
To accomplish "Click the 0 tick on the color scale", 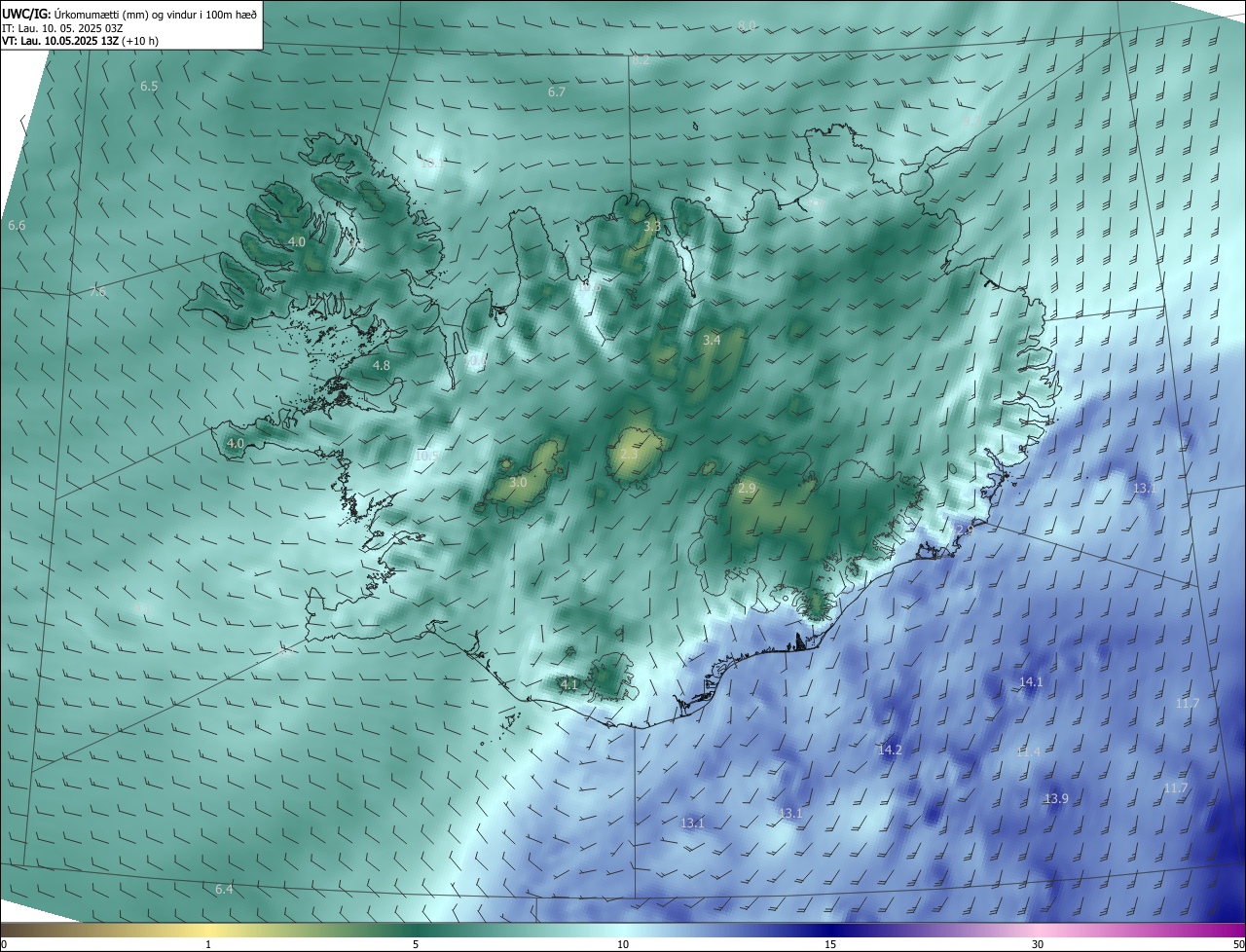I will point(4,944).
